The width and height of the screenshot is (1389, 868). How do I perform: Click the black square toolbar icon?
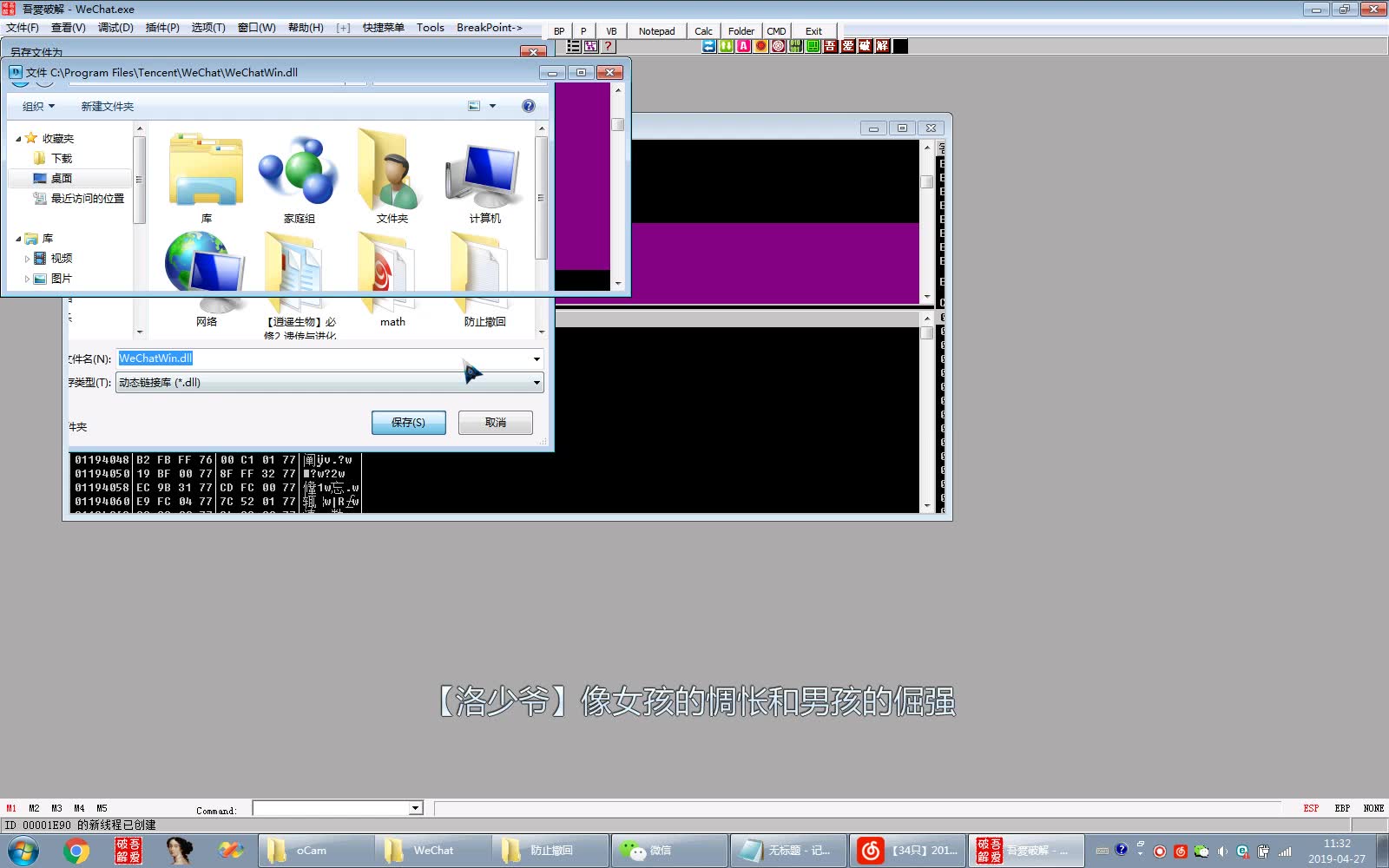(x=900, y=46)
